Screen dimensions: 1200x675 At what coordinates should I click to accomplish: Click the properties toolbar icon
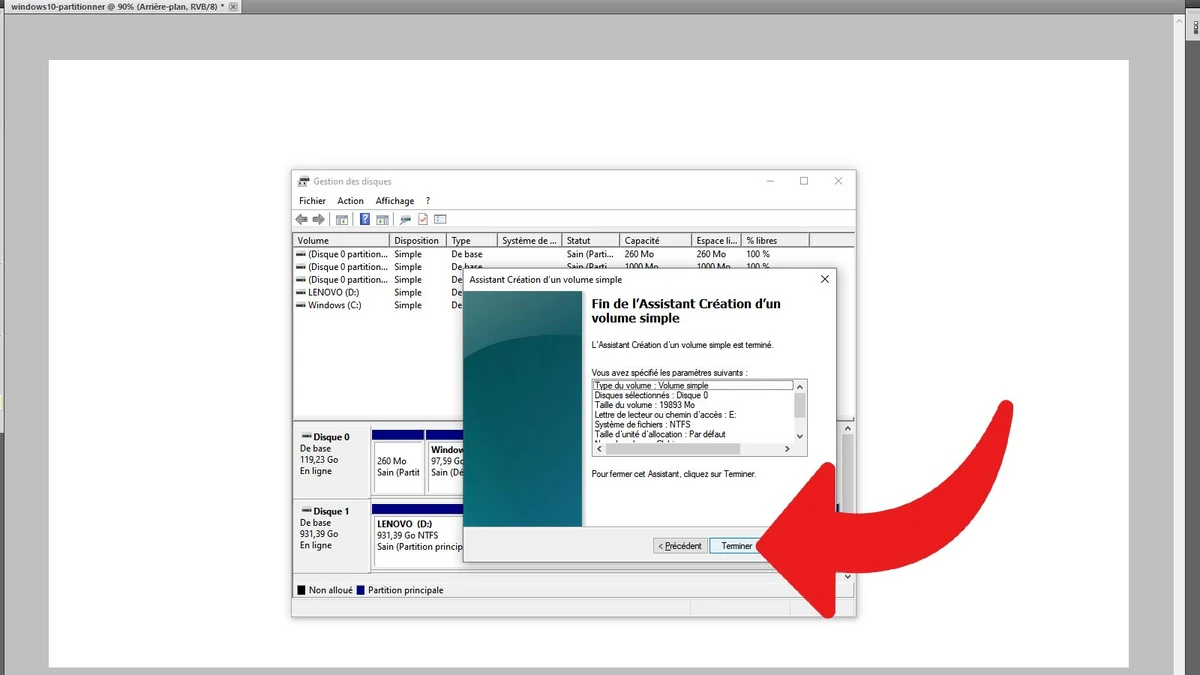tap(421, 219)
